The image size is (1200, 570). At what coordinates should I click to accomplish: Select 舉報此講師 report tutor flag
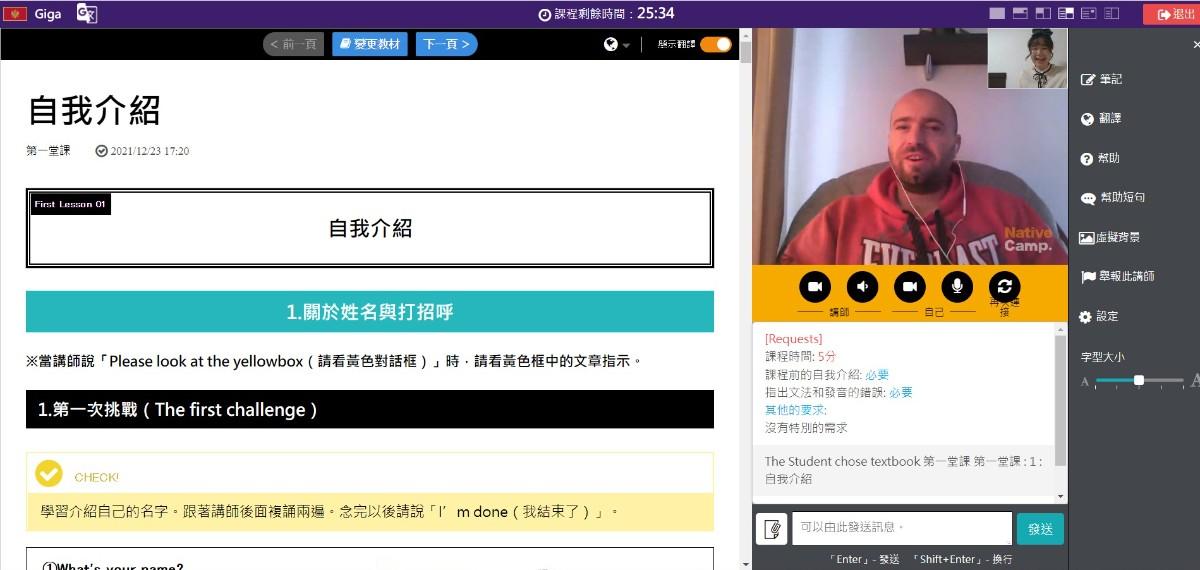coord(1118,276)
